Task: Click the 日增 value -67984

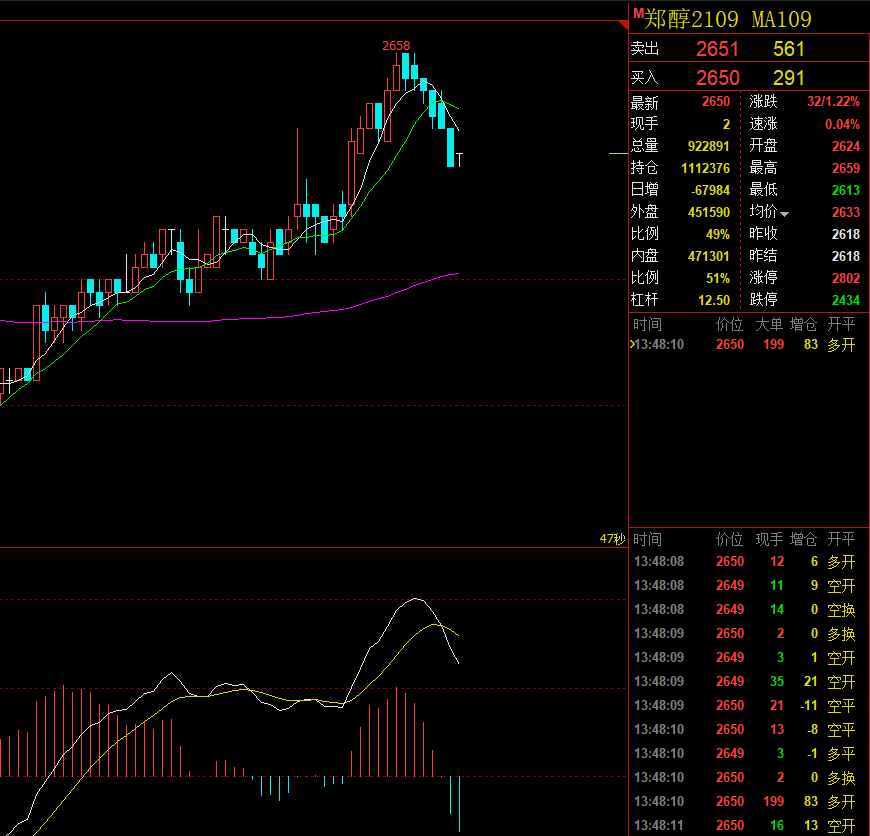Action: tap(710, 190)
